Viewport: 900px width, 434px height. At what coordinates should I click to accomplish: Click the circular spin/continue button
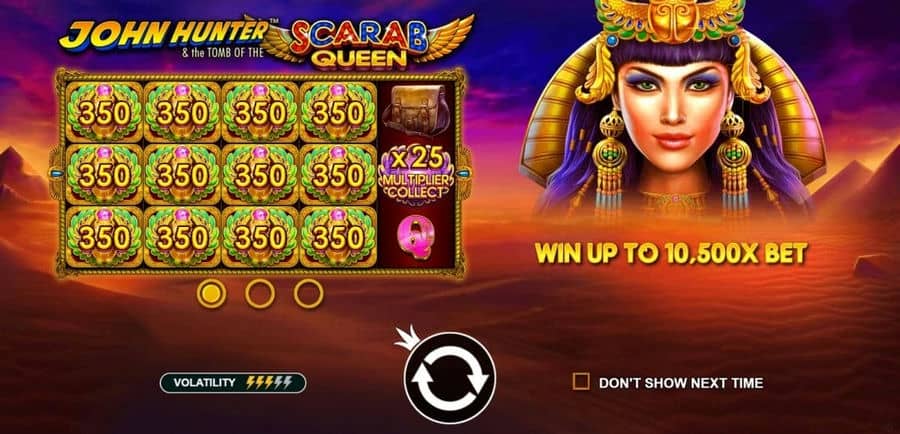tap(450, 378)
